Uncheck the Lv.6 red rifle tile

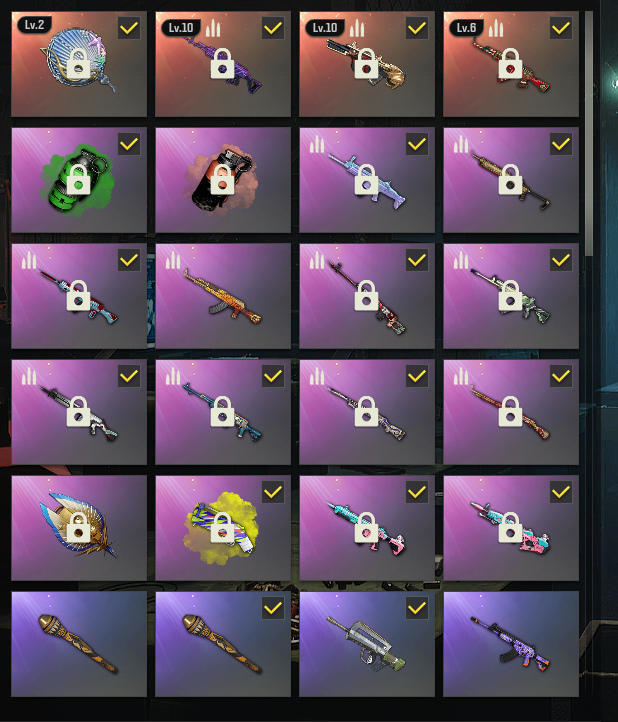point(561,28)
